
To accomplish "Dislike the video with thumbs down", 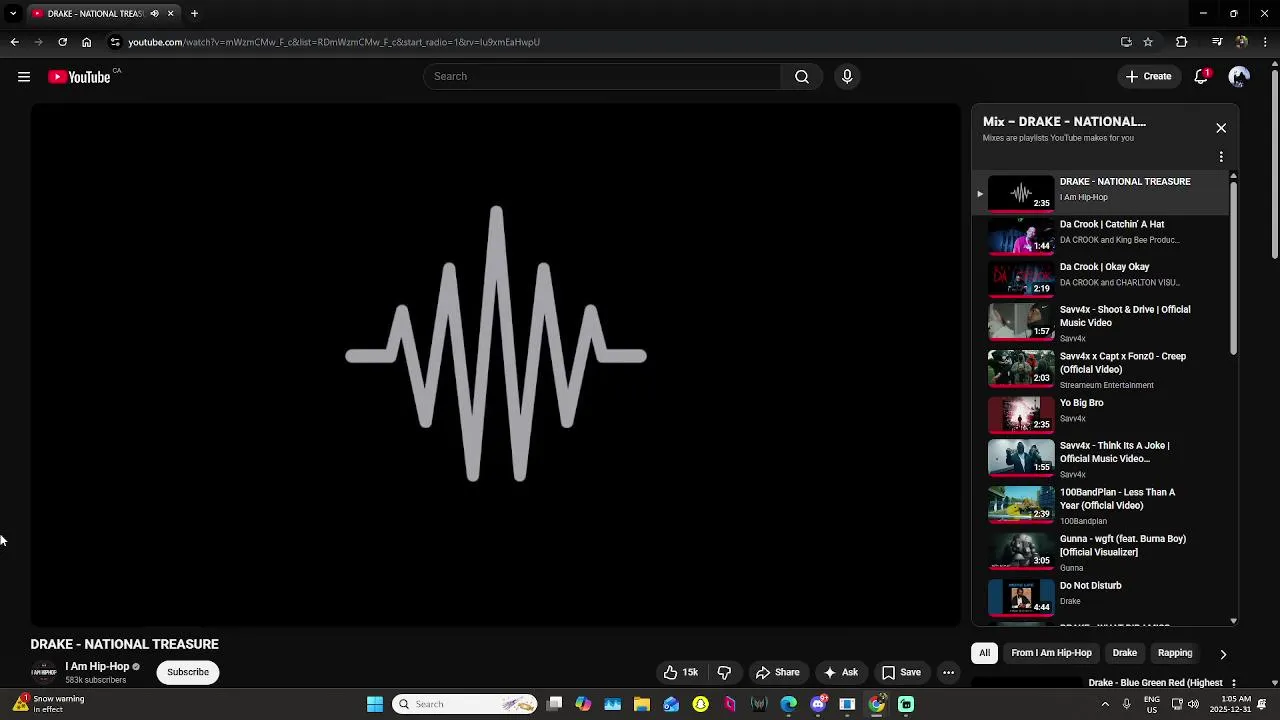I will [725, 672].
